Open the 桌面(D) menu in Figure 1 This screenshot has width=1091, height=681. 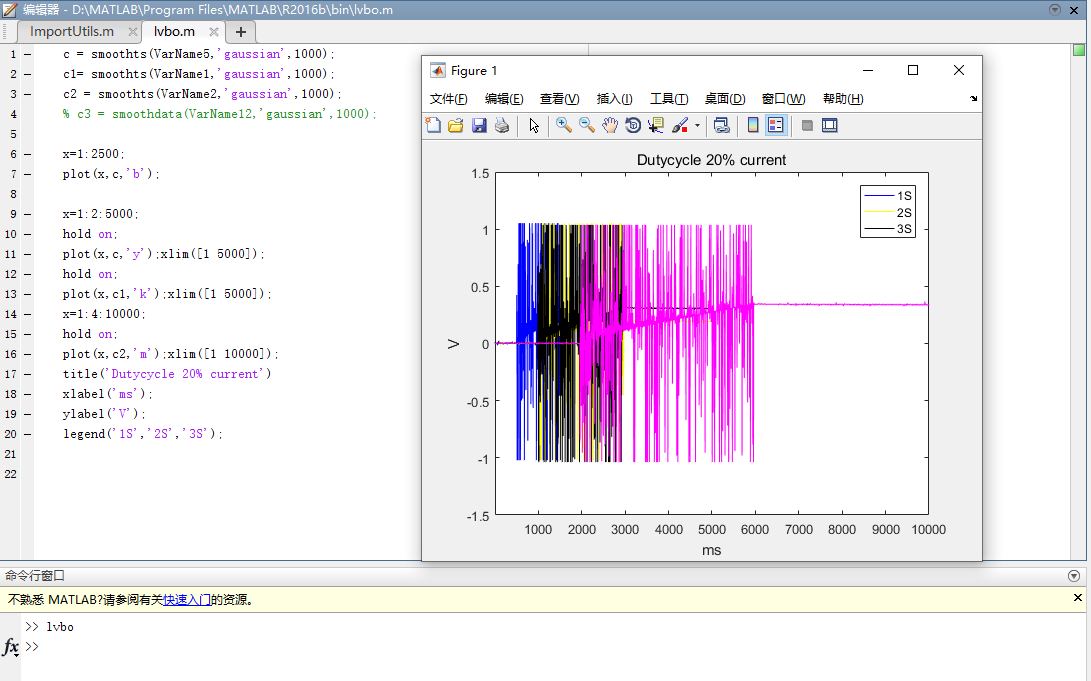725,99
